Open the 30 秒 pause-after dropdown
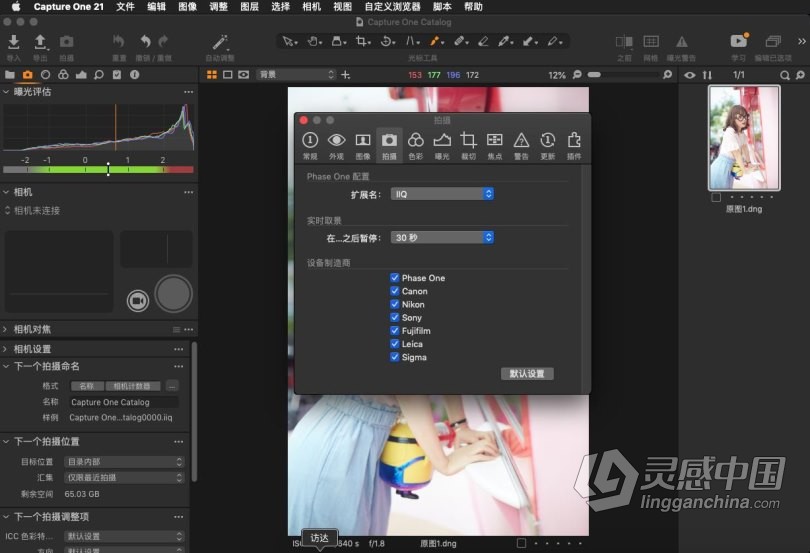This screenshot has width=810, height=553. pos(442,237)
